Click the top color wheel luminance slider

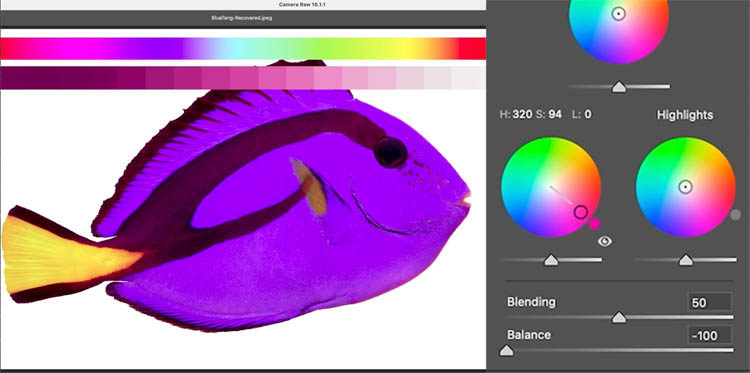619,87
